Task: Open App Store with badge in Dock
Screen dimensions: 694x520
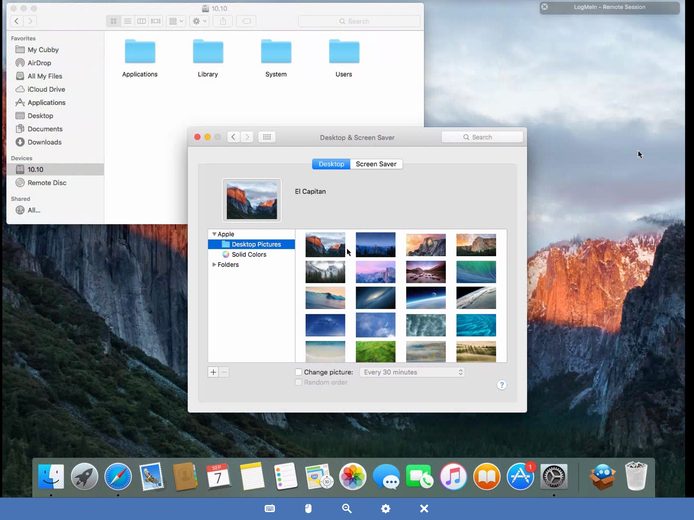Action: point(520,477)
